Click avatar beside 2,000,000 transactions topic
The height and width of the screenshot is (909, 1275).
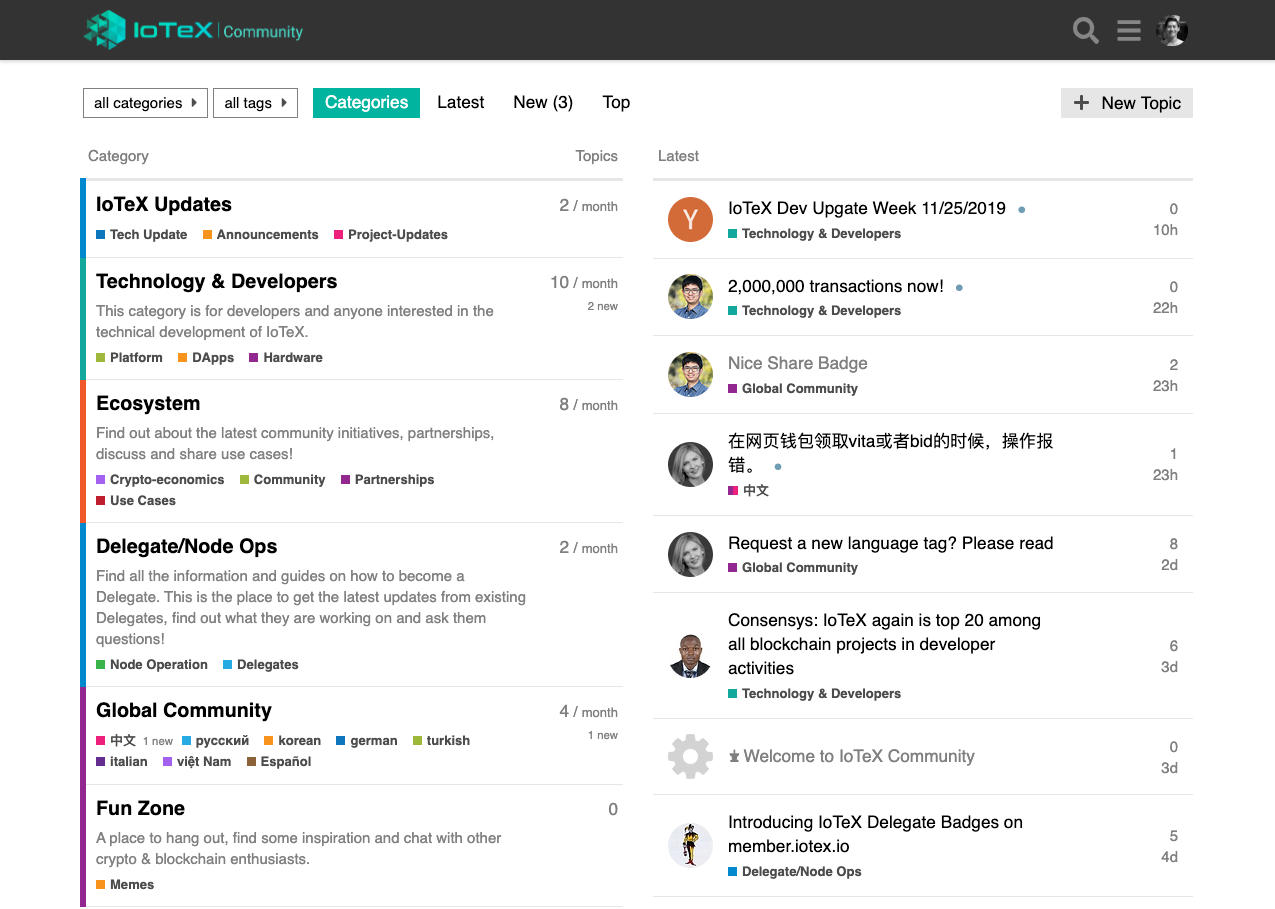tap(690, 296)
